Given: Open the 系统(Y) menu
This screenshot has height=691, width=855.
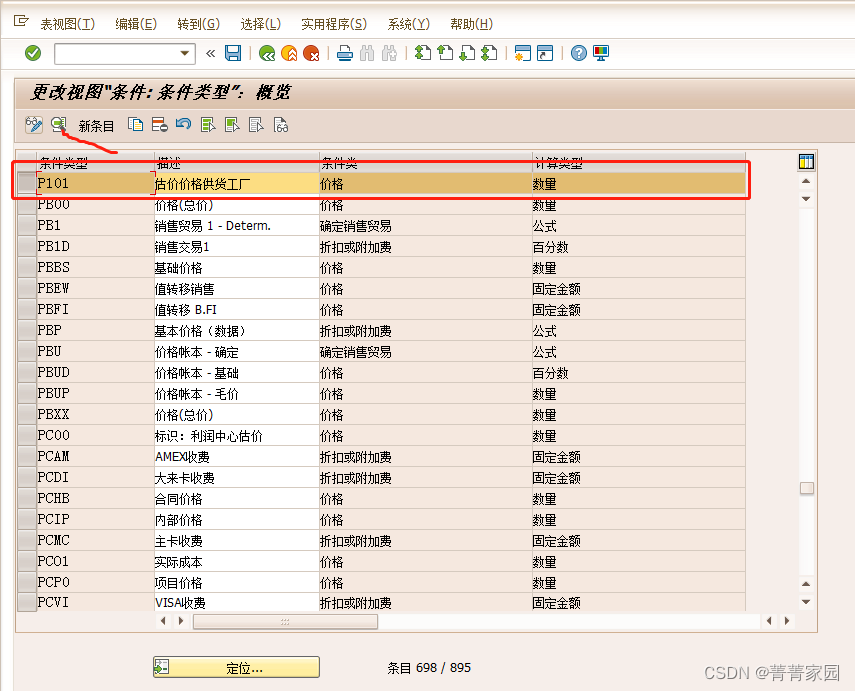Looking at the screenshot, I should pos(408,25).
